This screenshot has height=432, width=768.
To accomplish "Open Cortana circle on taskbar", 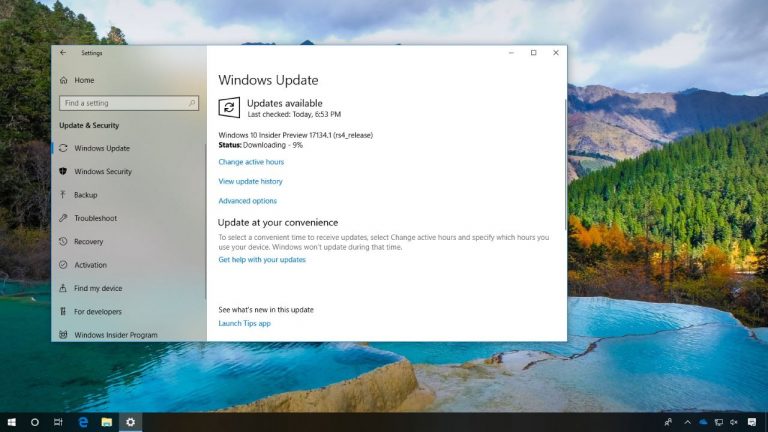I will point(35,422).
